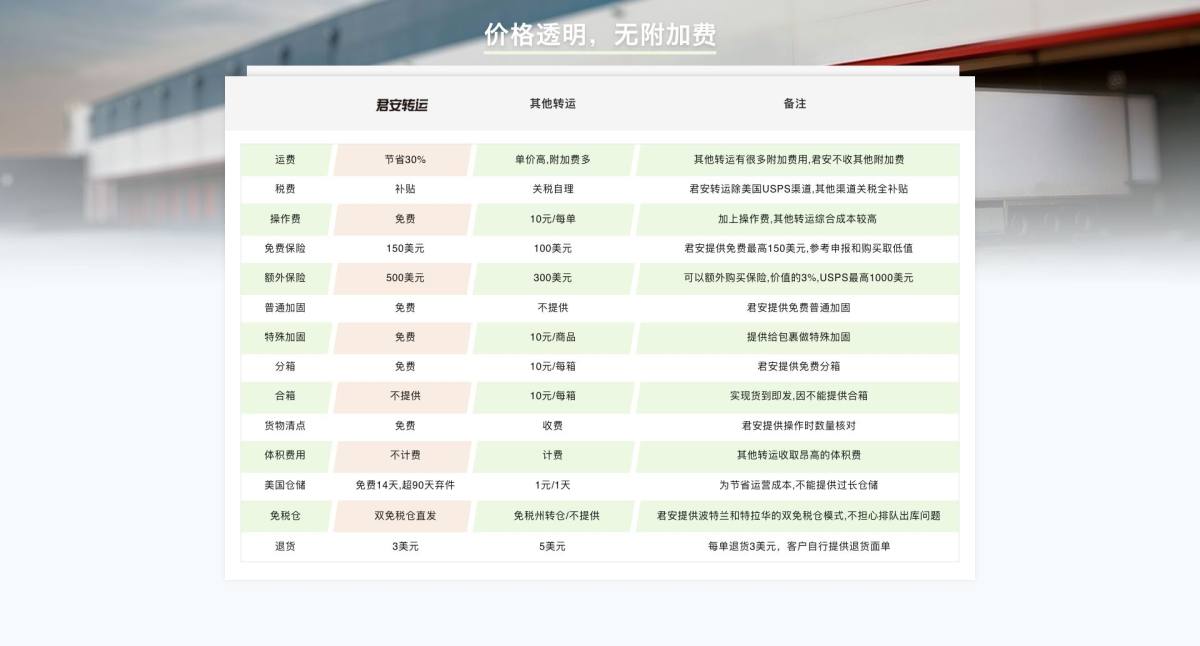Select the 免费14天,超90天弃件 cell
Viewport: 1200px width, 646px height.
(404, 486)
